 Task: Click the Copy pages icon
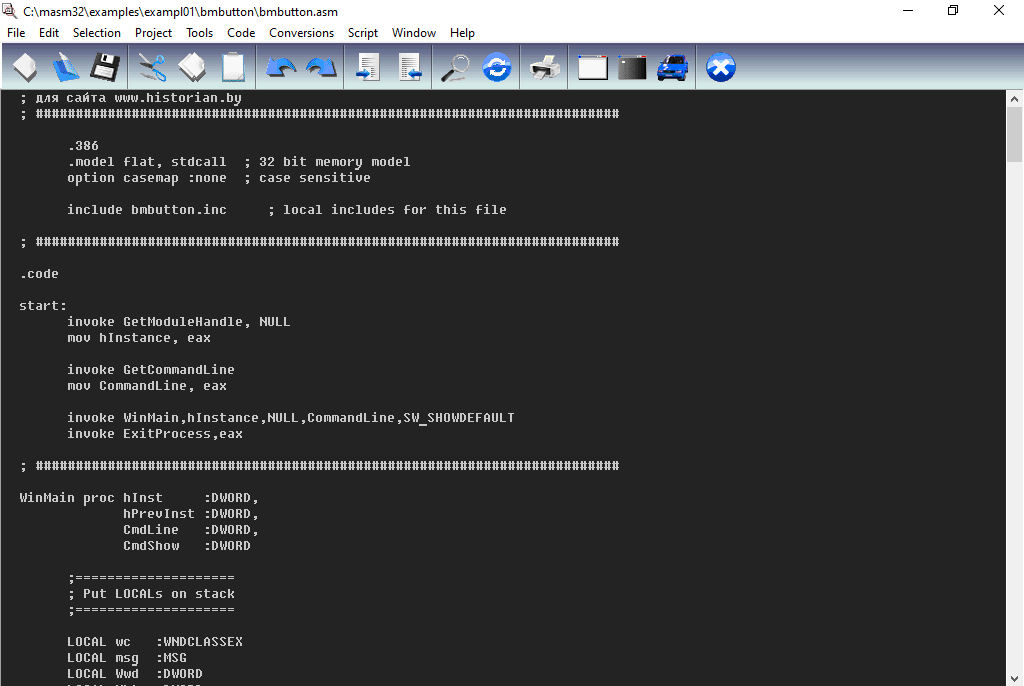point(192,68)
